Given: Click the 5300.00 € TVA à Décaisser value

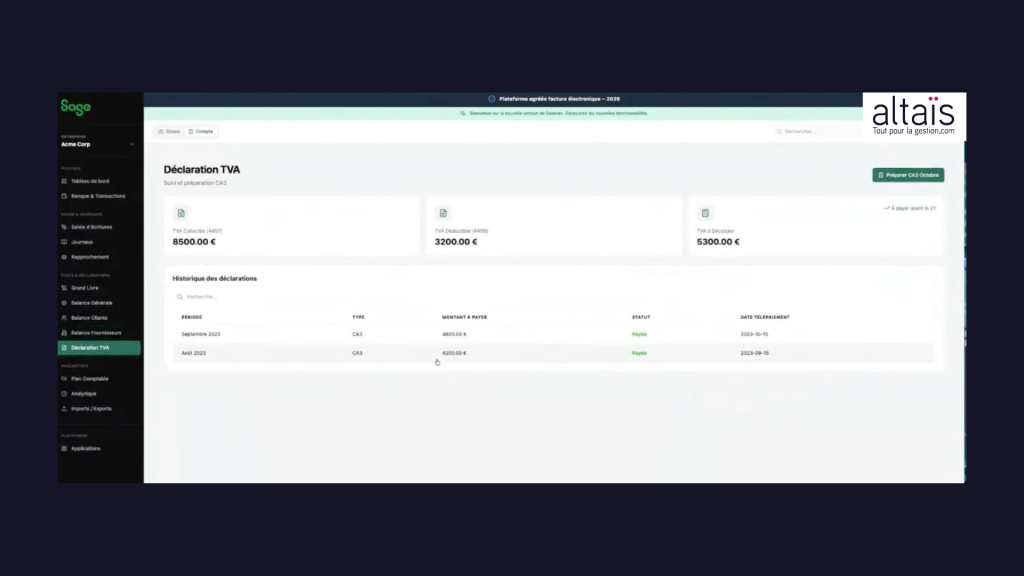Looking at the screenshot, I should pos(718,242).
